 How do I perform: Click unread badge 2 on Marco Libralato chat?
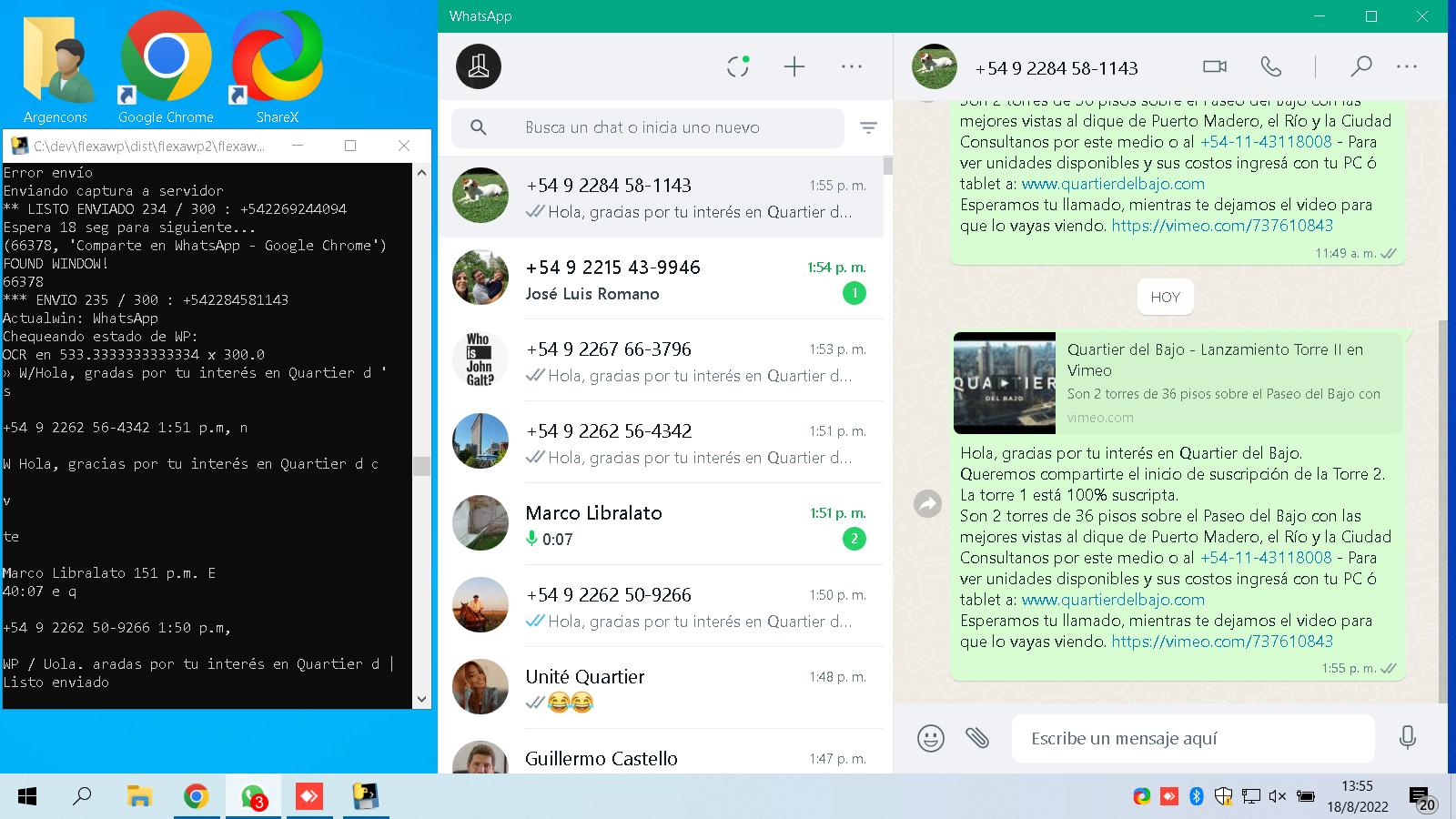pos(854,539)
